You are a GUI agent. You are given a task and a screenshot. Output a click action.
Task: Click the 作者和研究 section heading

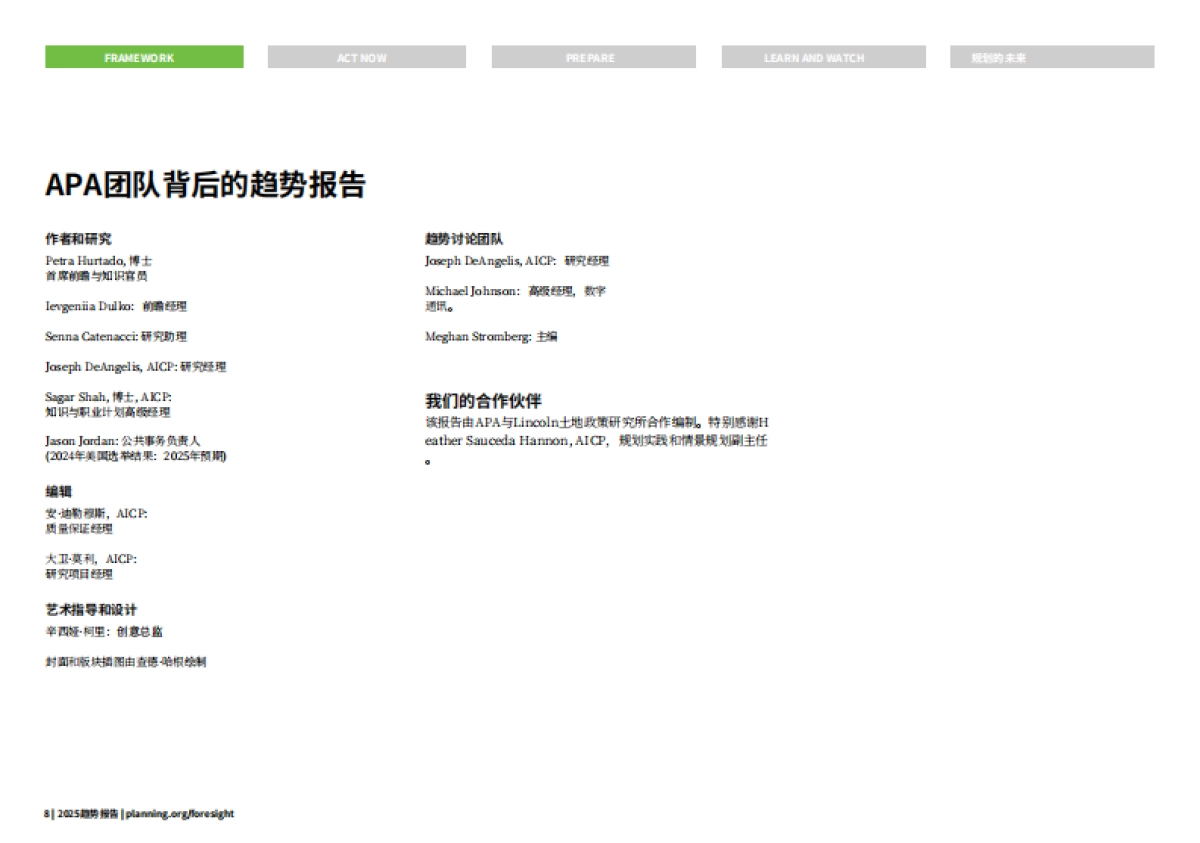click(78, 239)
